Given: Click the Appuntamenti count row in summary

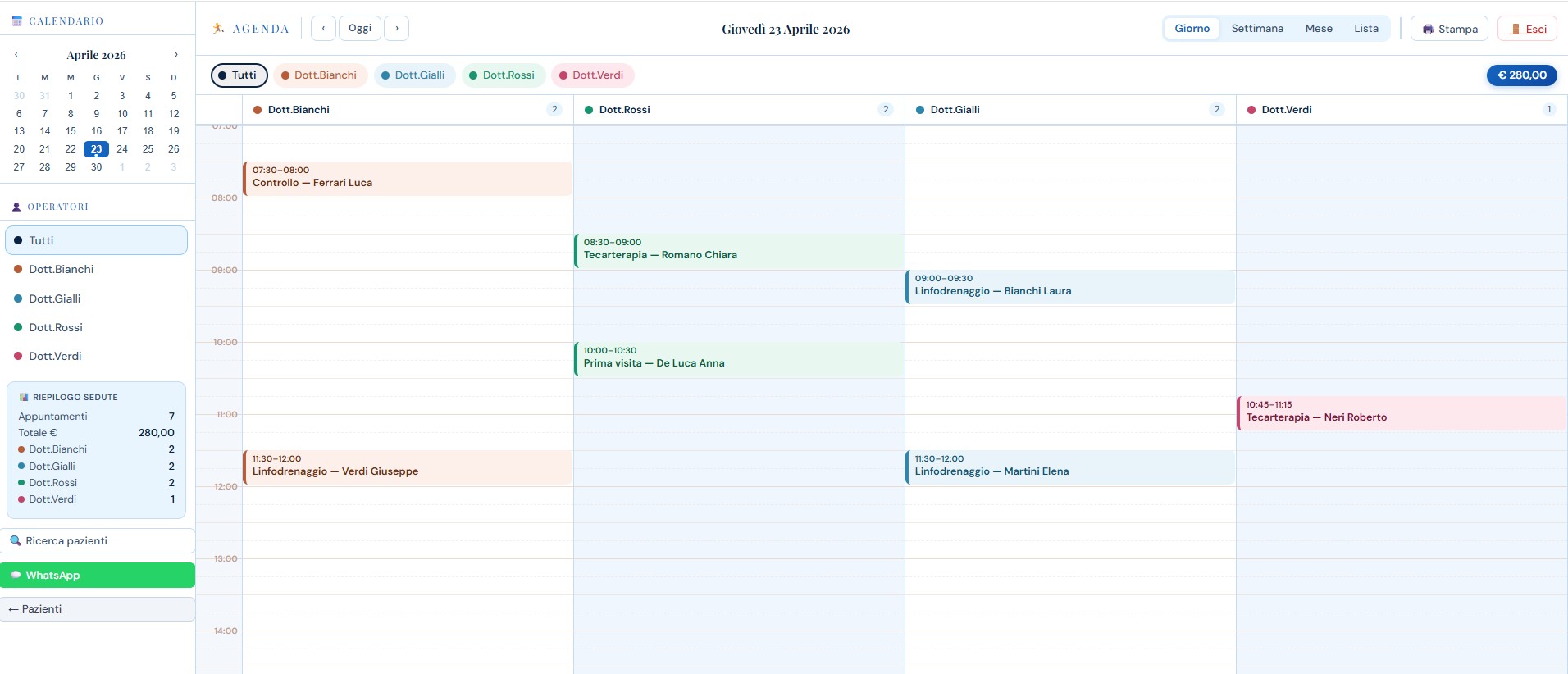Looking at the screenshot, I should (96, 417).
